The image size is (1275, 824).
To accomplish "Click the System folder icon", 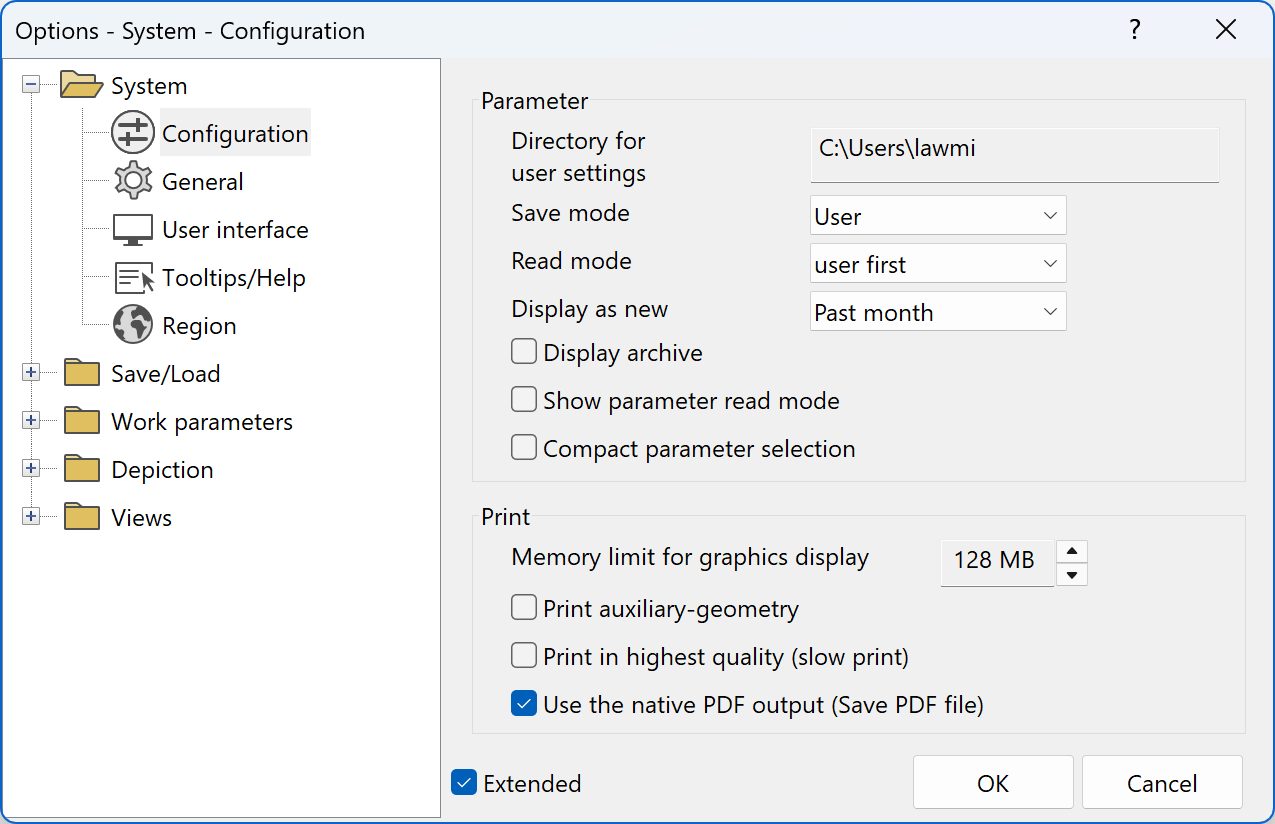I will 80,85.
